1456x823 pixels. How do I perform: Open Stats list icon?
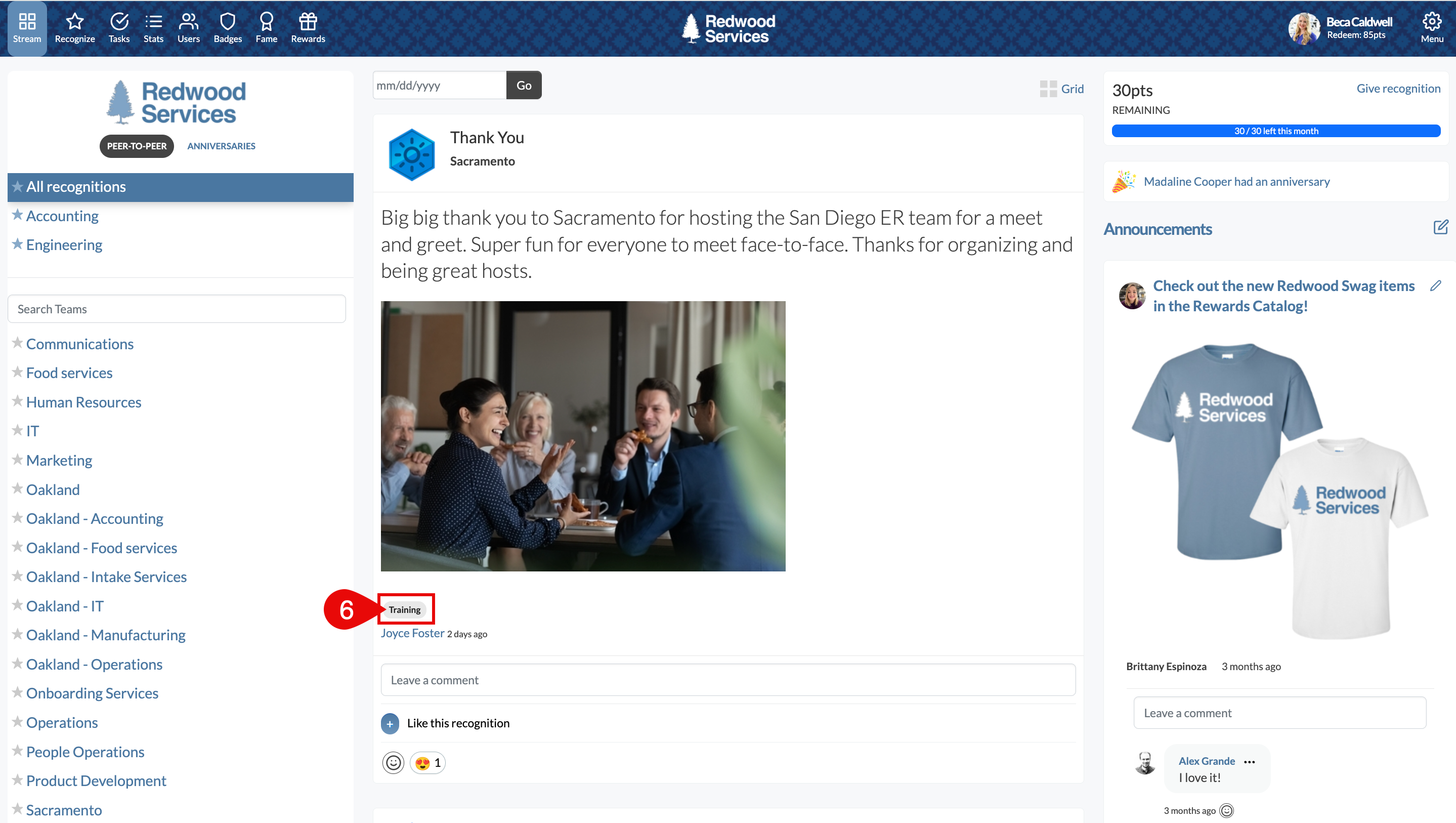coord(153,21)
